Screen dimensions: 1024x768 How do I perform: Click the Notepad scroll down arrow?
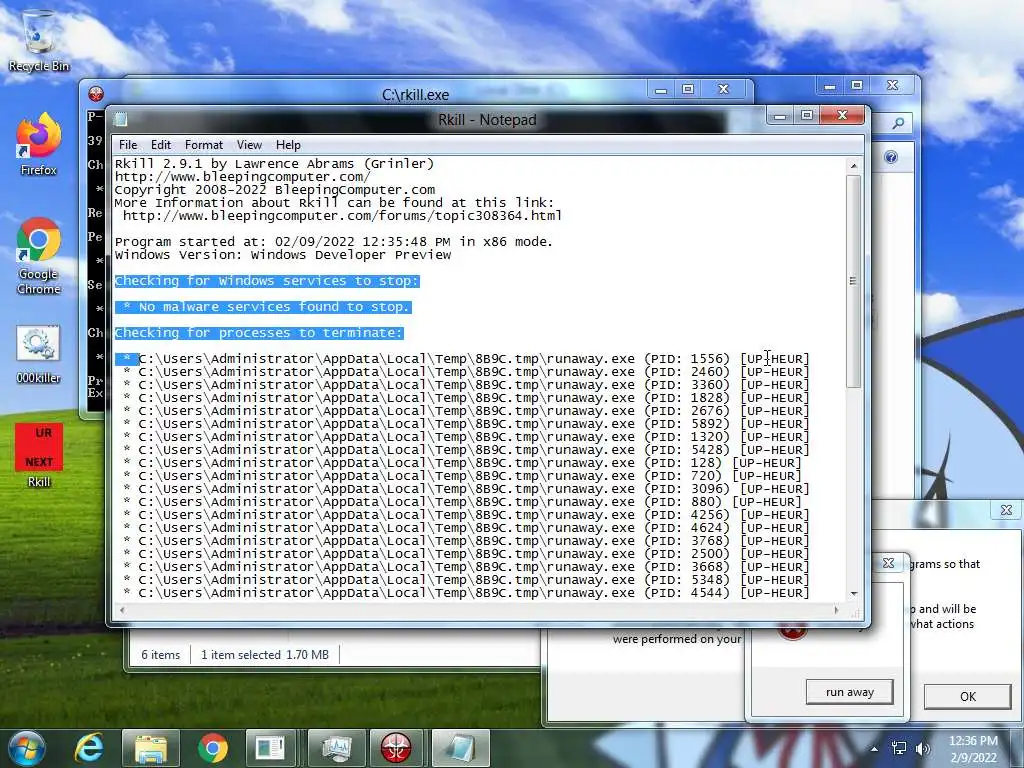854,594
